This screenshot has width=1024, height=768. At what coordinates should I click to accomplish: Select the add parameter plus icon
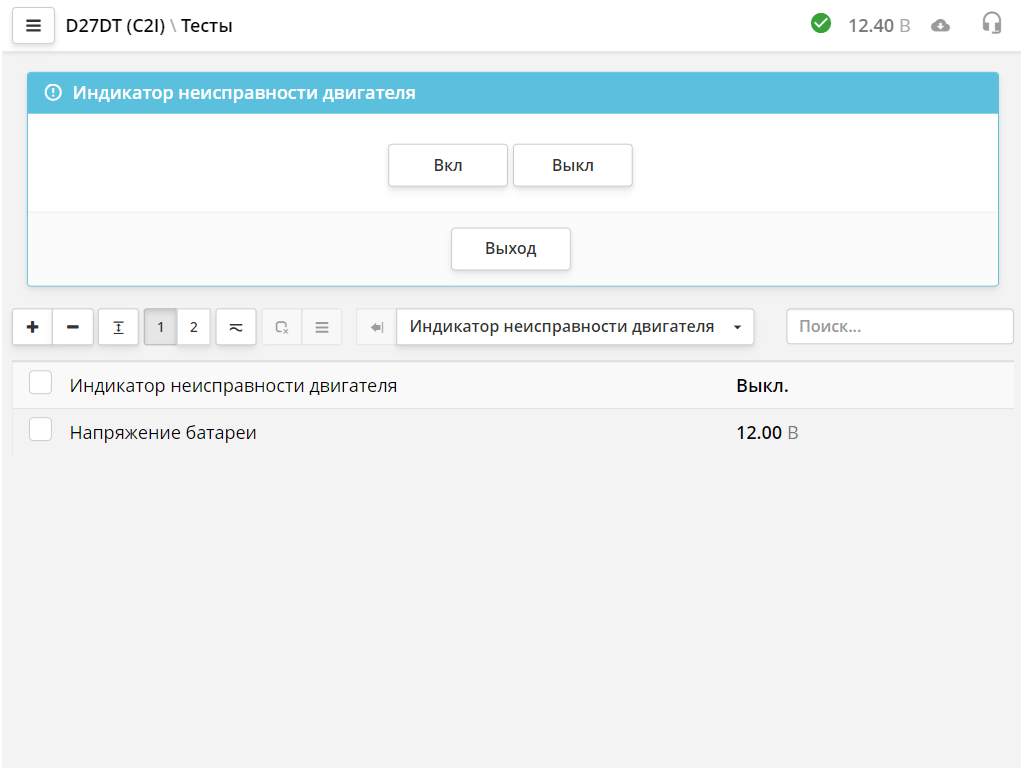pyautogui.click(x=32, y=326)
